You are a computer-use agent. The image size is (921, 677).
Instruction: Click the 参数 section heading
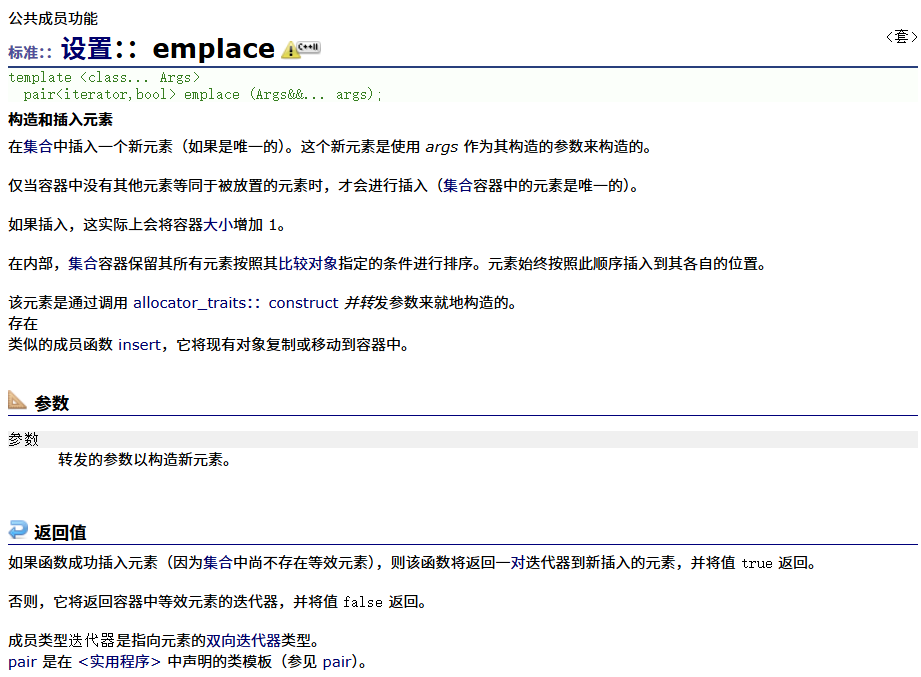point(52,403)
